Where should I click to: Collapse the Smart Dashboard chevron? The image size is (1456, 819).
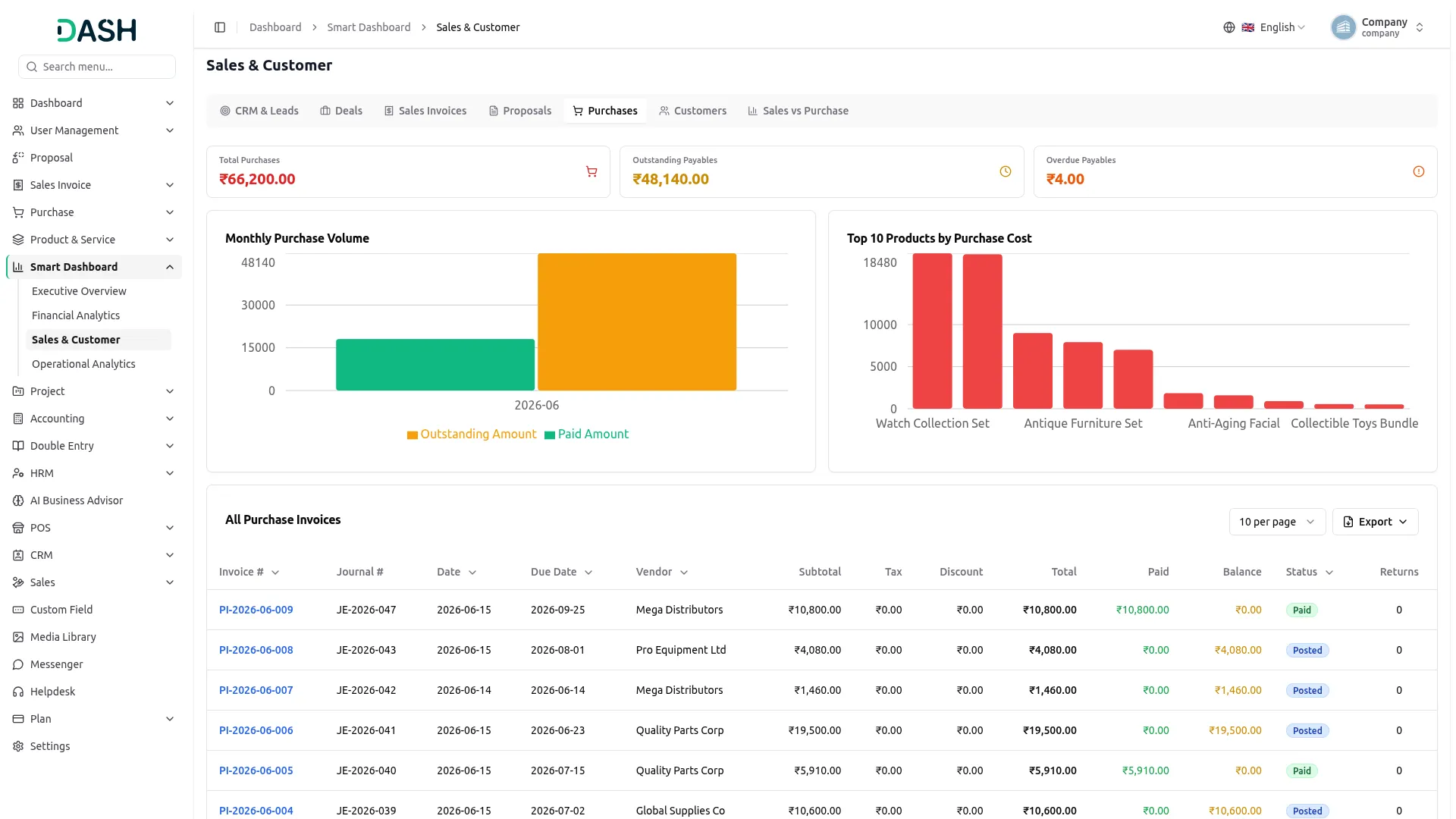coord(170,267)
